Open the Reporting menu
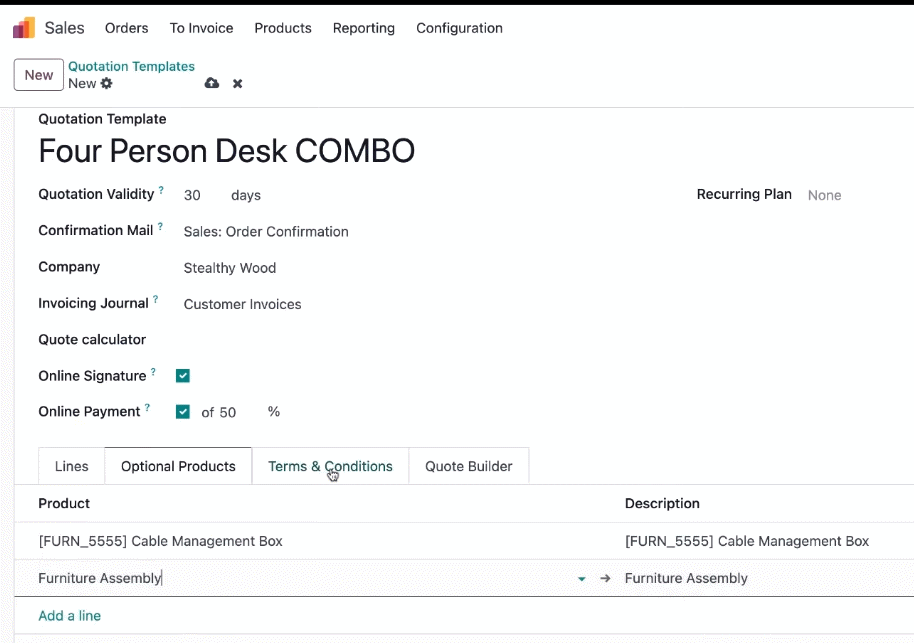The width and height of the screenshot is (914, 643). [364, 28]
